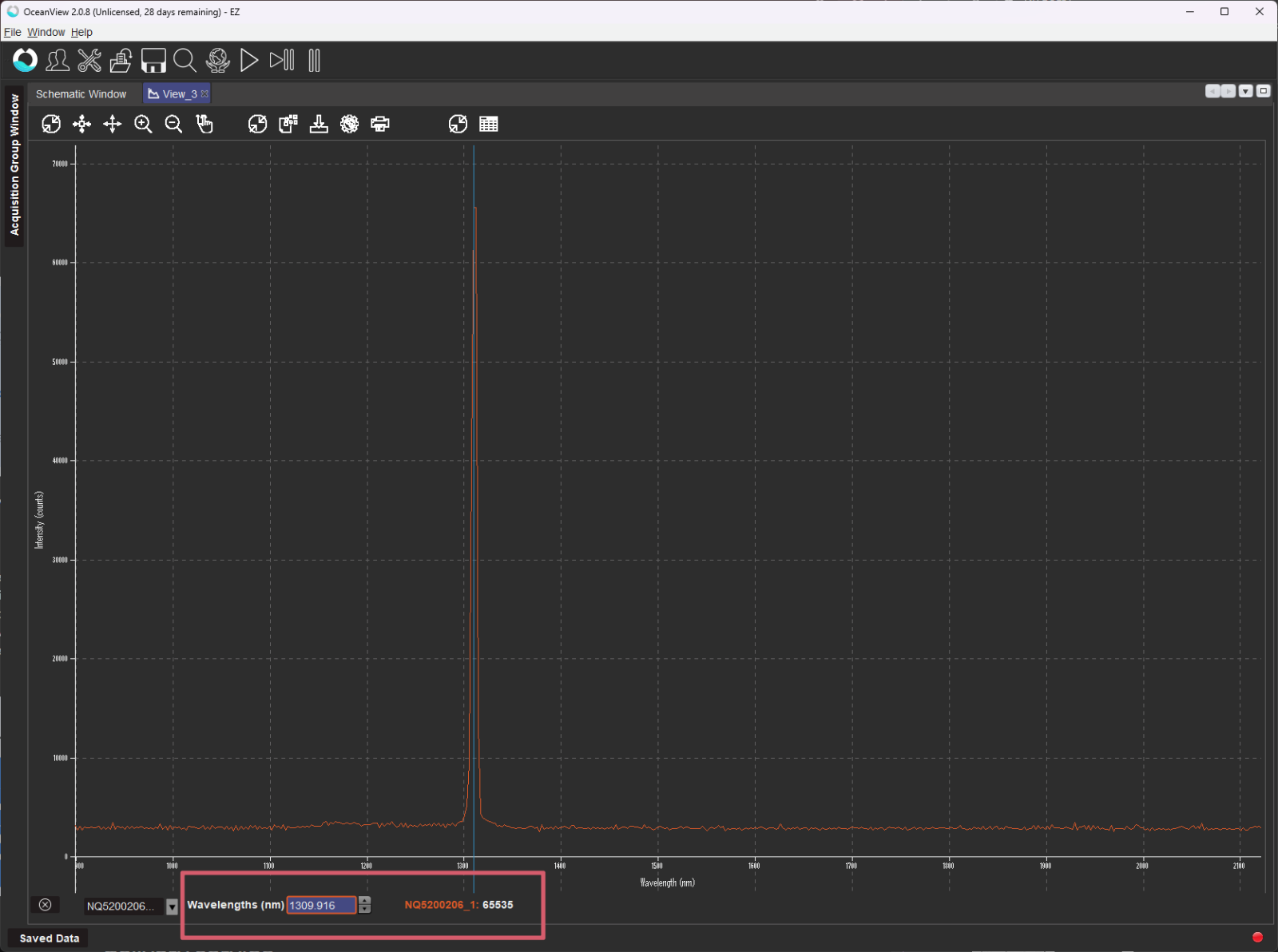Click the zoom in magnifier icon
The height and width of the screenshot is (952, 1278).
143,124
